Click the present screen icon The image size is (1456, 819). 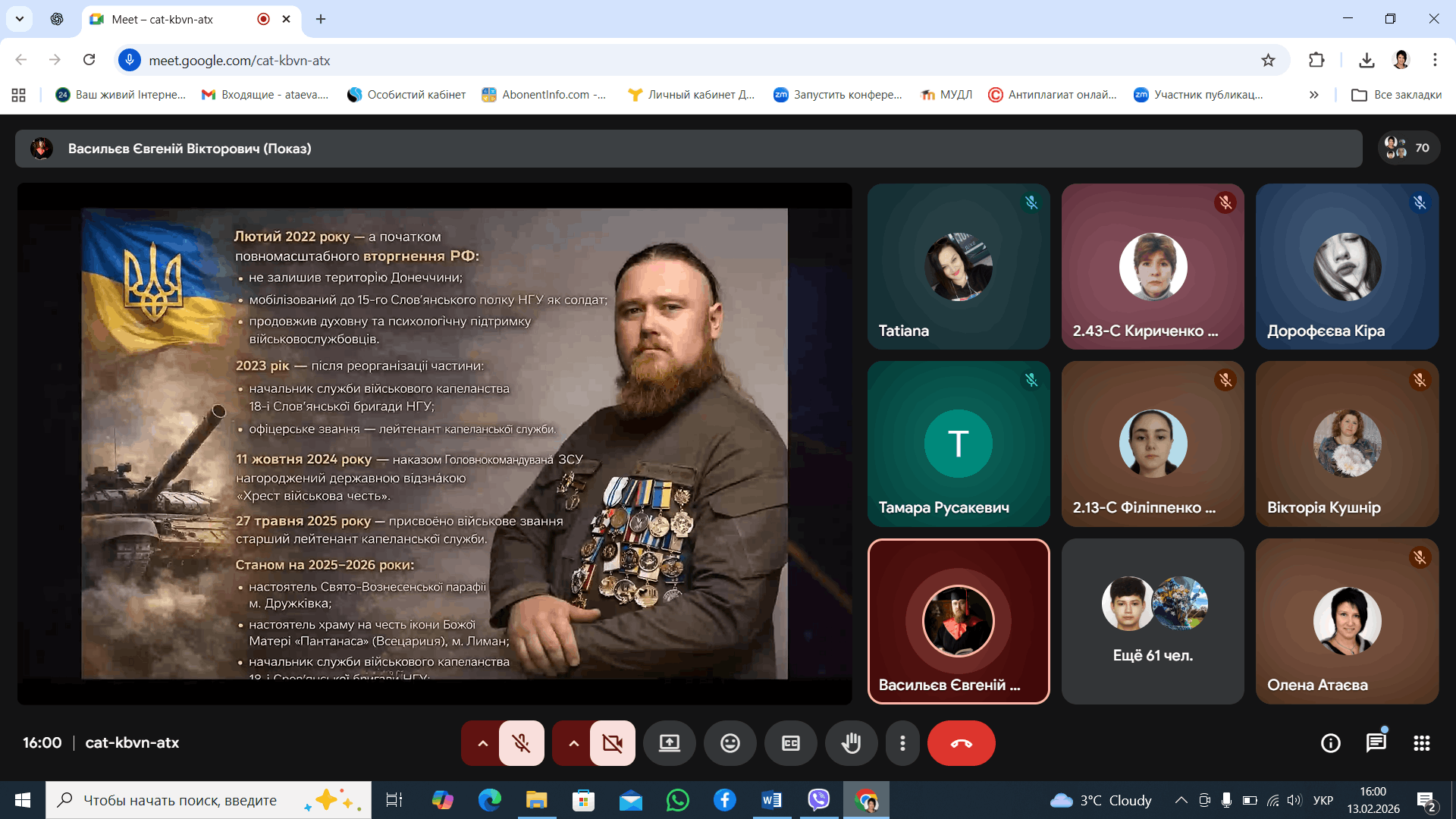click(669, 743)
